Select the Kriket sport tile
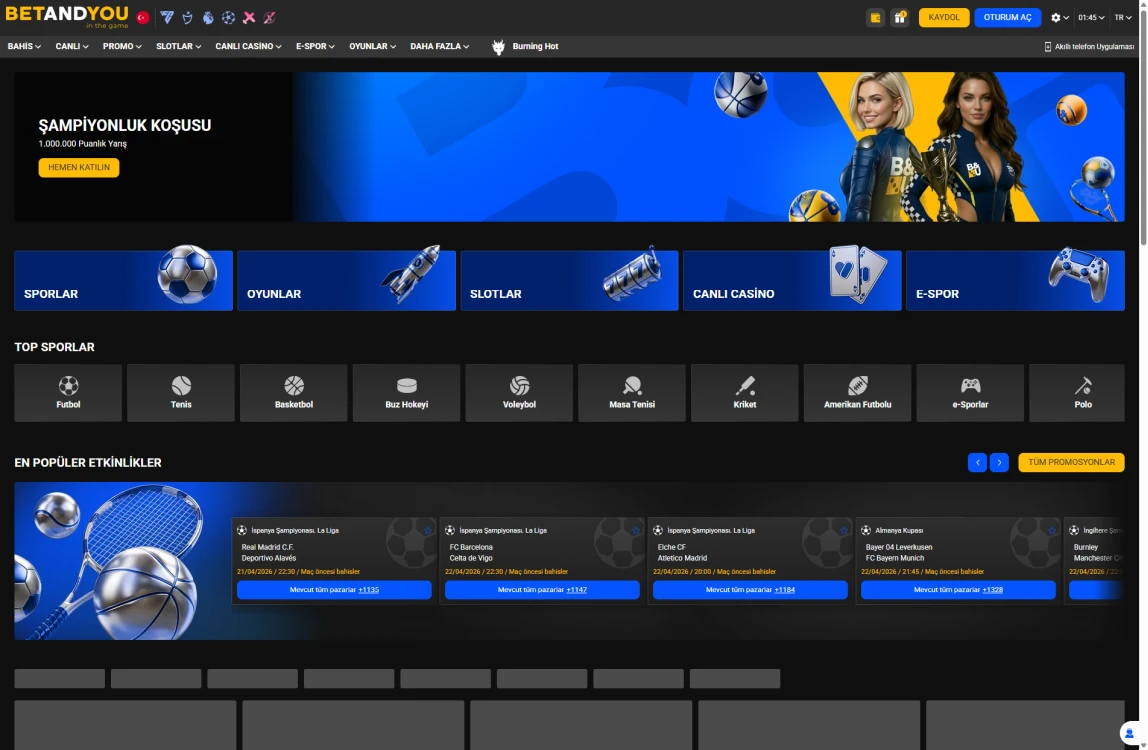Image resolution: width=1148 pixels, height=750 pixels. [x=745, y=393]
